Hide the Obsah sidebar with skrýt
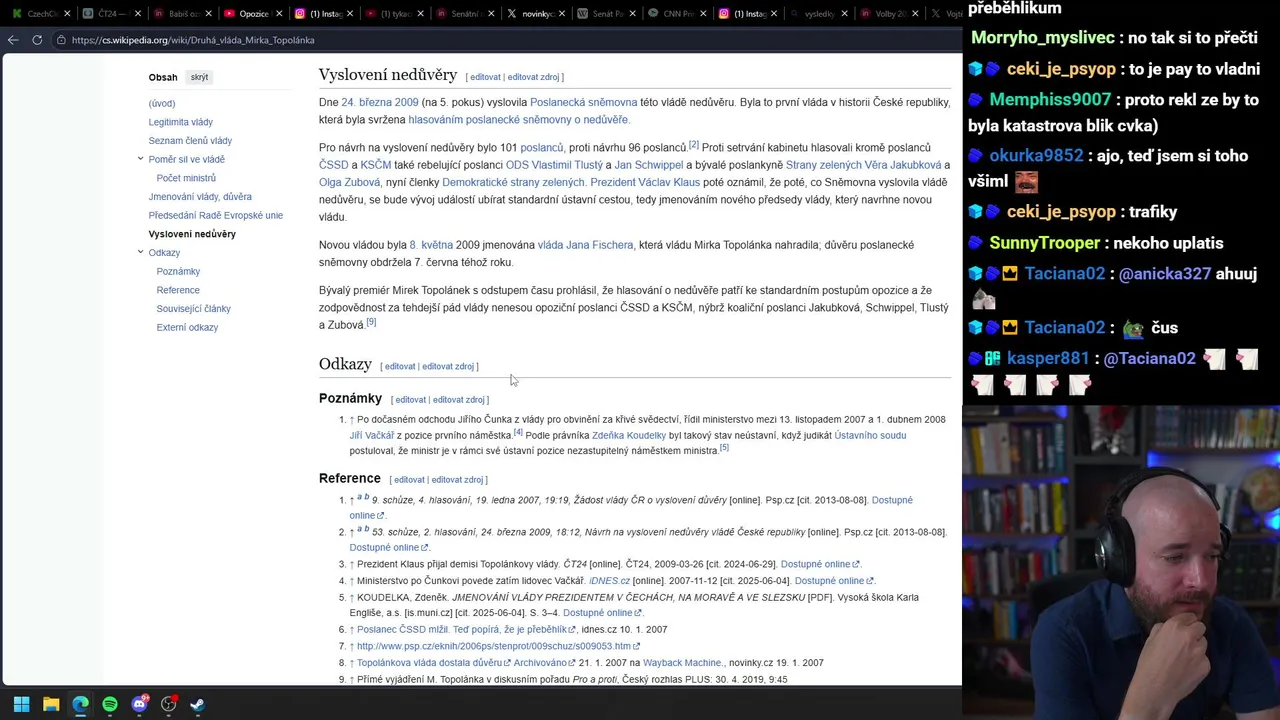The height and width of the screenshot is (720, 1280). coord(200,77)
